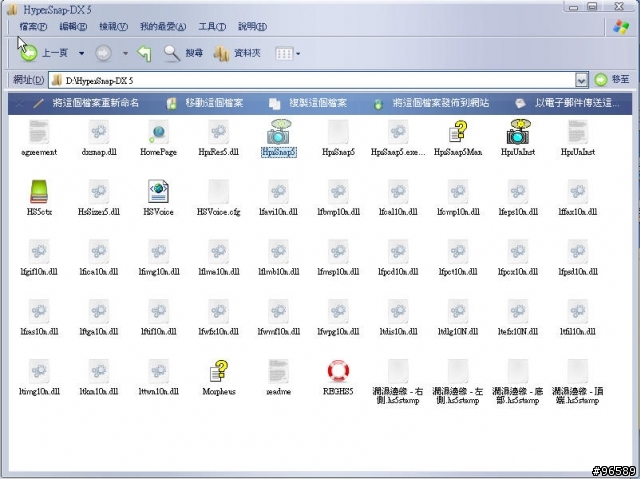Viewport: 640px width, 479px height.
Task: Open the 說明(H) menu
Action: (252, 27)
